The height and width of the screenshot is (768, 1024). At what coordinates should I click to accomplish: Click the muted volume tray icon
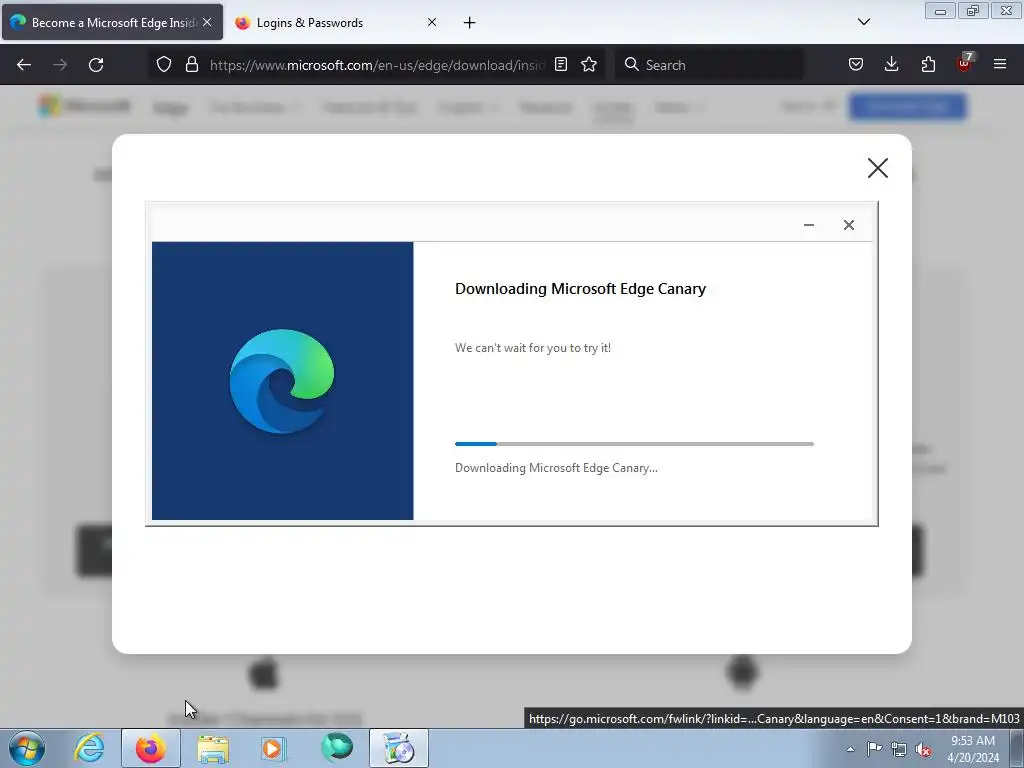pyautogui.click(x=923, y=749)
